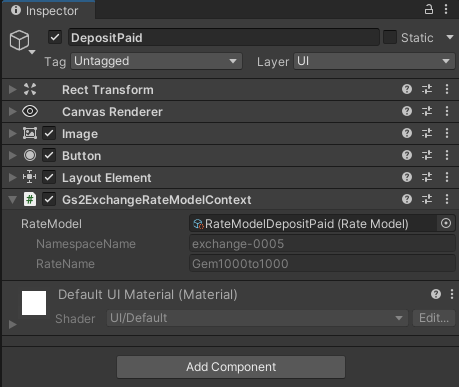This screenshot has width=459, height=387.
Task: Open the Layout Element more options menu
Action: click(x=447, y=177)
